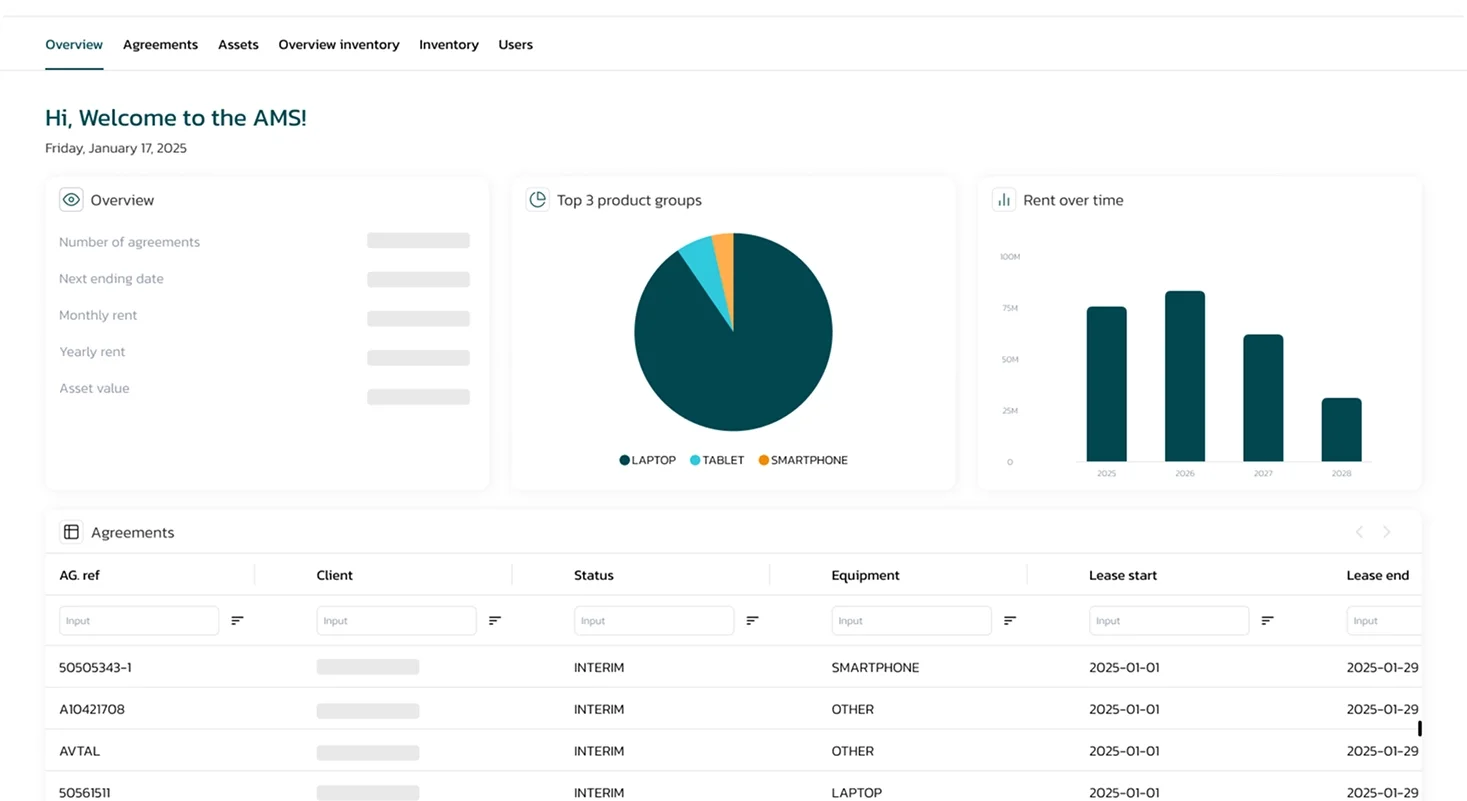Screen dimensions: 1467x801
Task: Sort by the Client column header
Action: 334,575
